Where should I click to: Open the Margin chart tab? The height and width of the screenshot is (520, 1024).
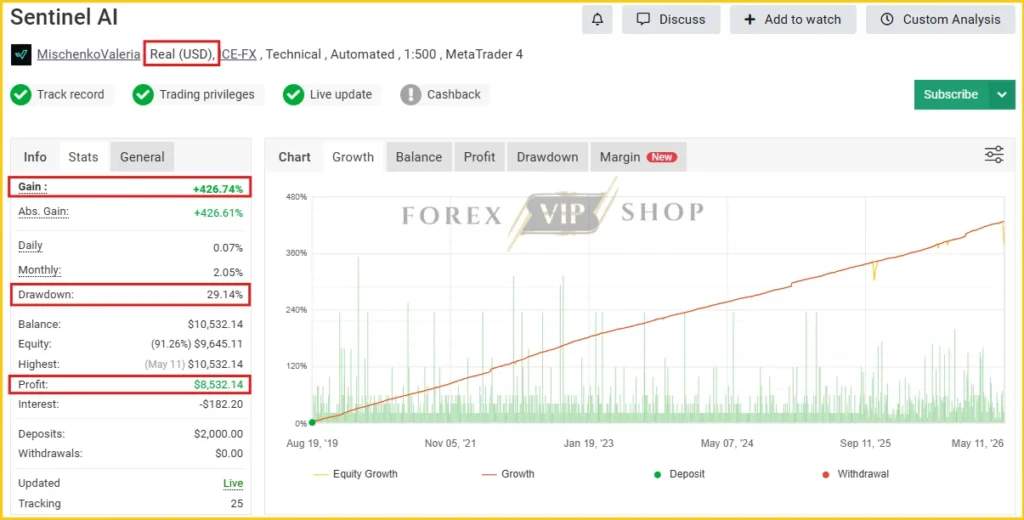[639, 157]
